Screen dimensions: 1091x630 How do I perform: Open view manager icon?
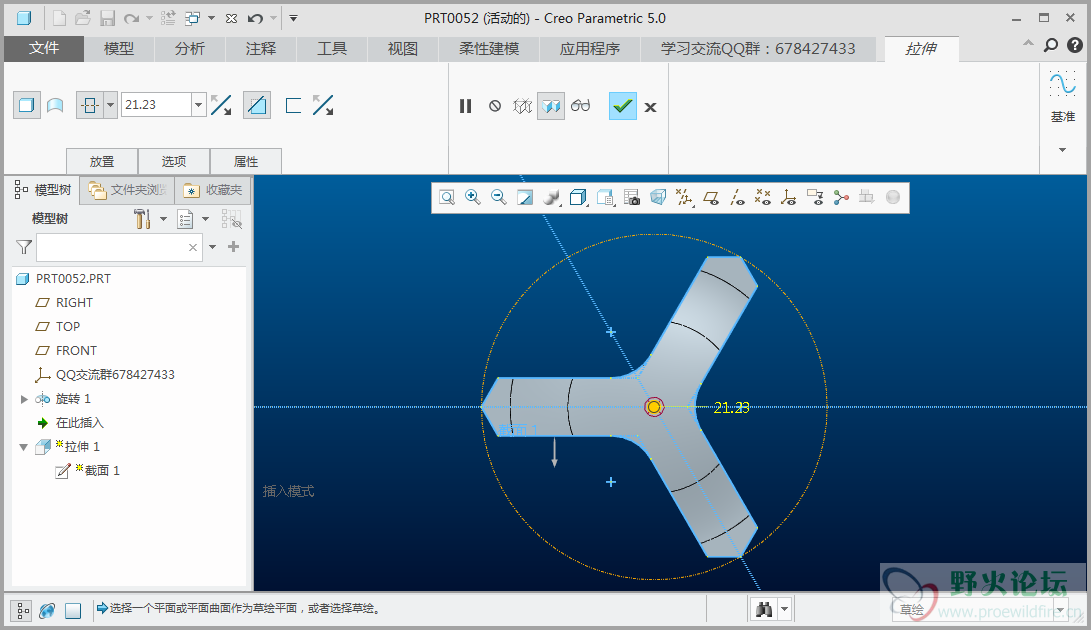click(x=605, y=198)
